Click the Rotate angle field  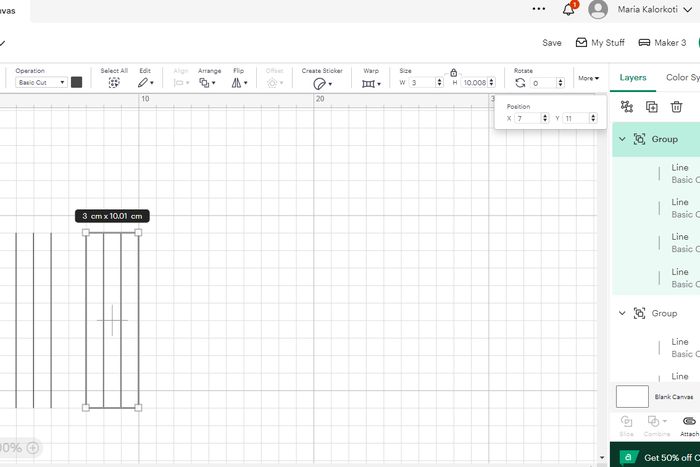544,83
